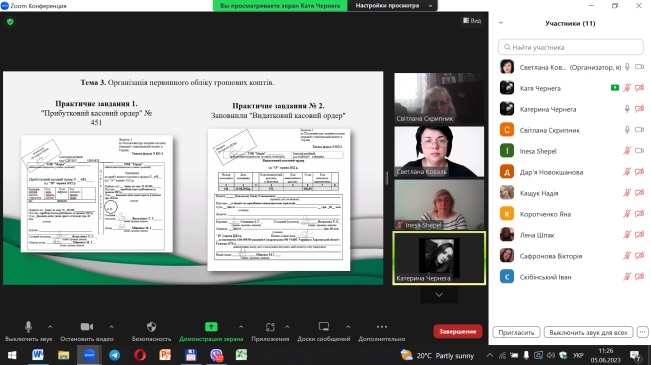Screen dimensions: 651x365
Task: Open Telegram from the taskbar
Action: pyautogui.click(x=114, y=355)
